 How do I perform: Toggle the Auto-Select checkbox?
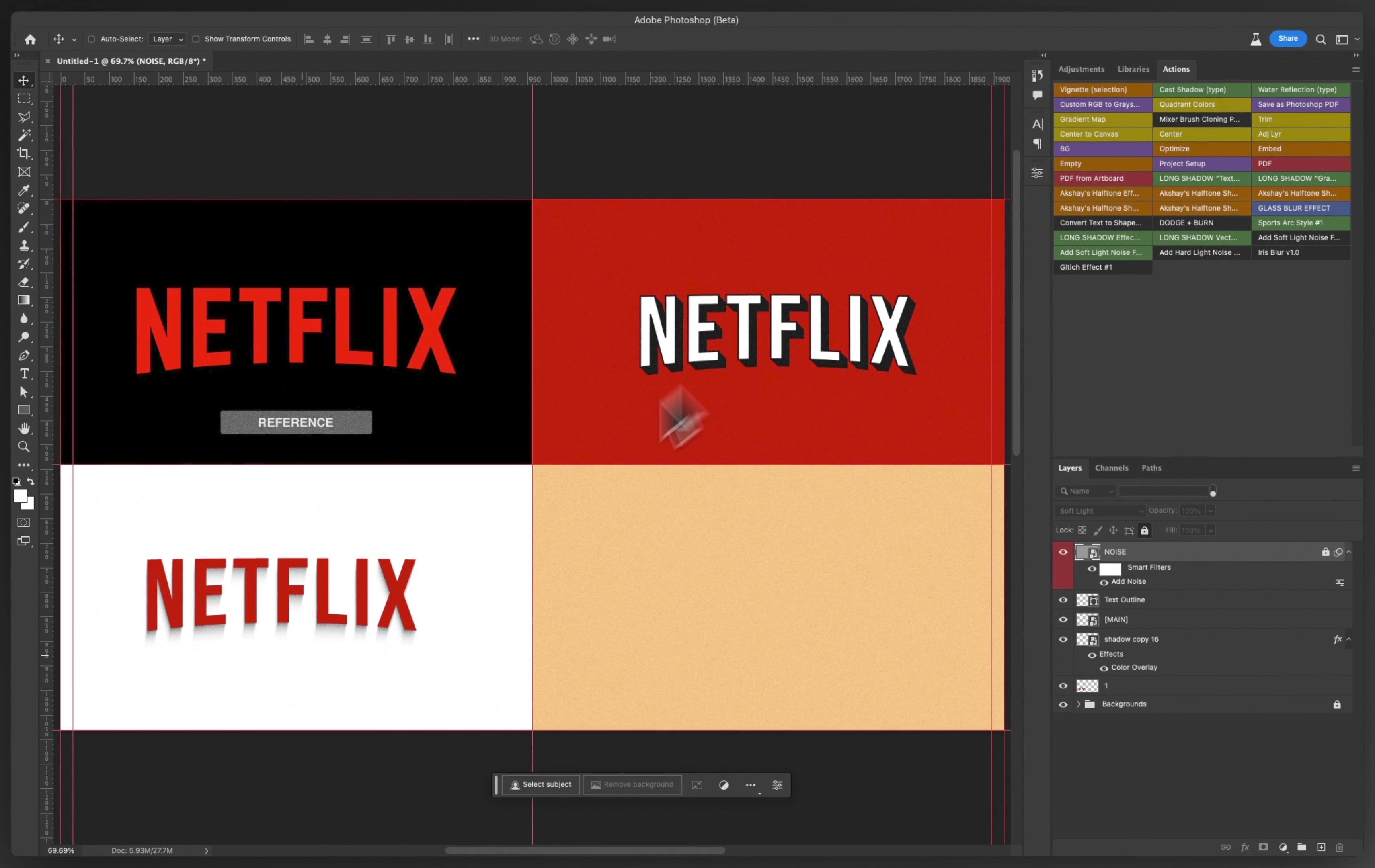click(91, 39)
